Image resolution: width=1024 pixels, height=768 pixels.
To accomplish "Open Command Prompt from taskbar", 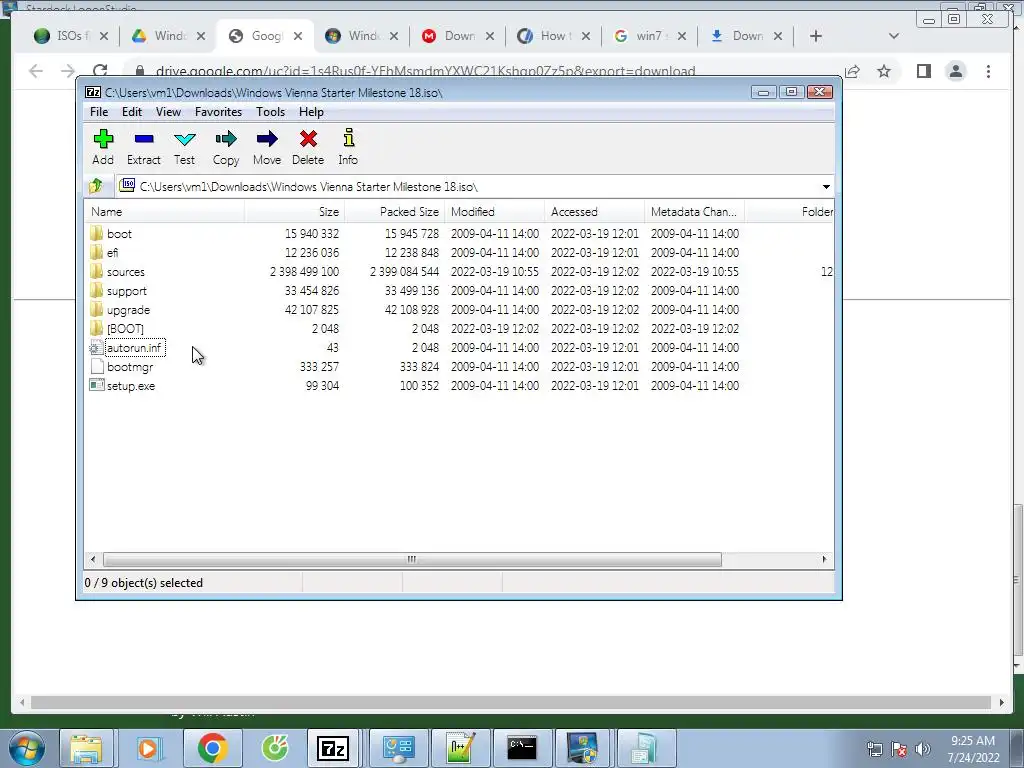I will 522,748.
